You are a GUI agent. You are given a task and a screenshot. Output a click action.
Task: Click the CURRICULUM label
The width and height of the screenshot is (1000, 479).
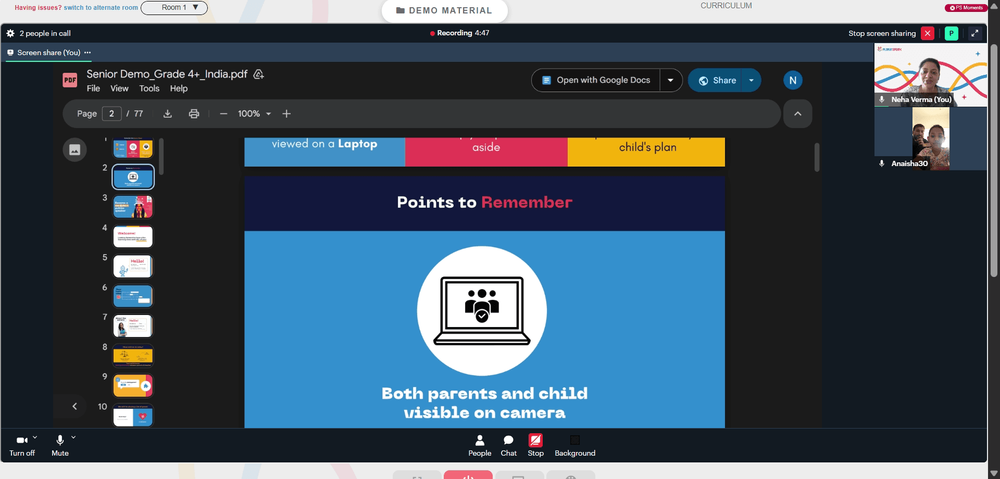click(x=726, y=6)
